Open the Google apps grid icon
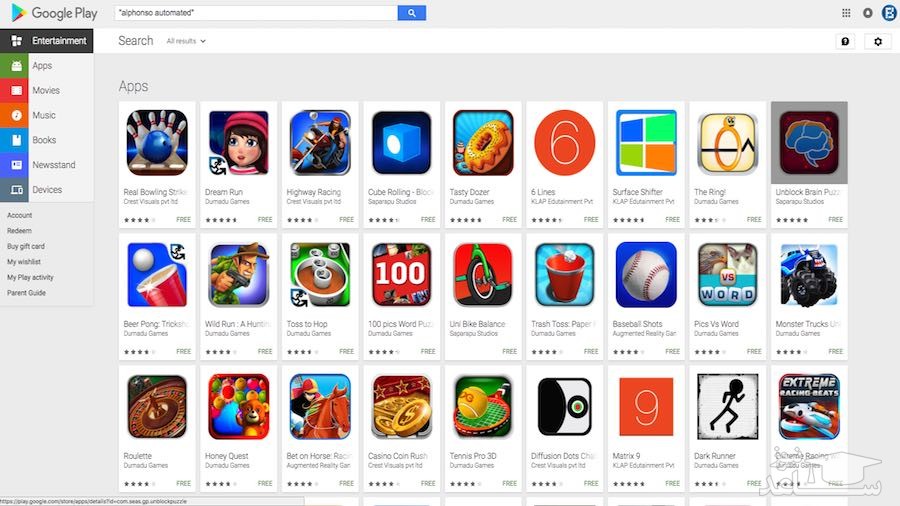The image size is (900, 506). 846,13
